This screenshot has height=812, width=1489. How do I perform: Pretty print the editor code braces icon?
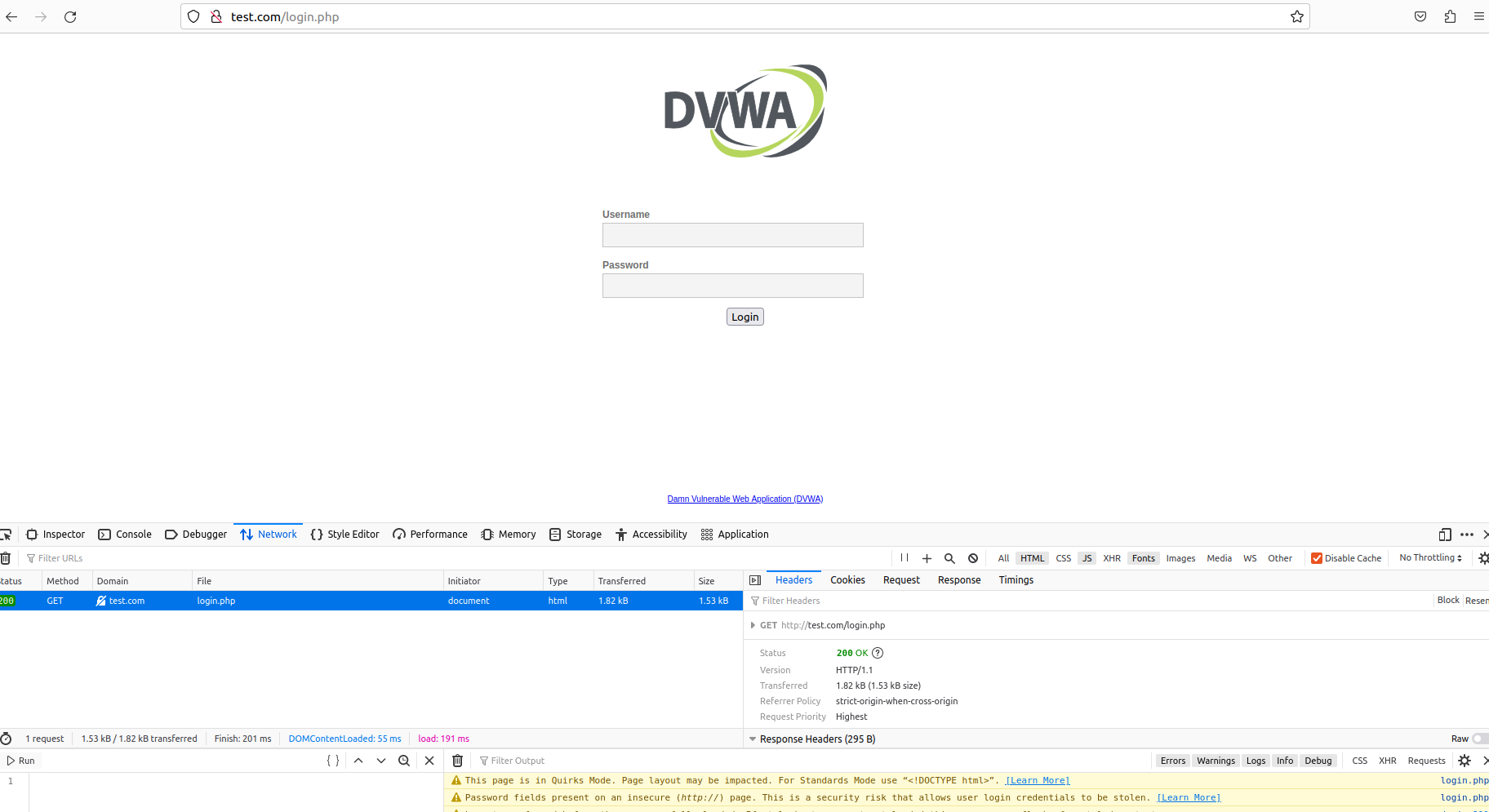(x=333, y=761)
